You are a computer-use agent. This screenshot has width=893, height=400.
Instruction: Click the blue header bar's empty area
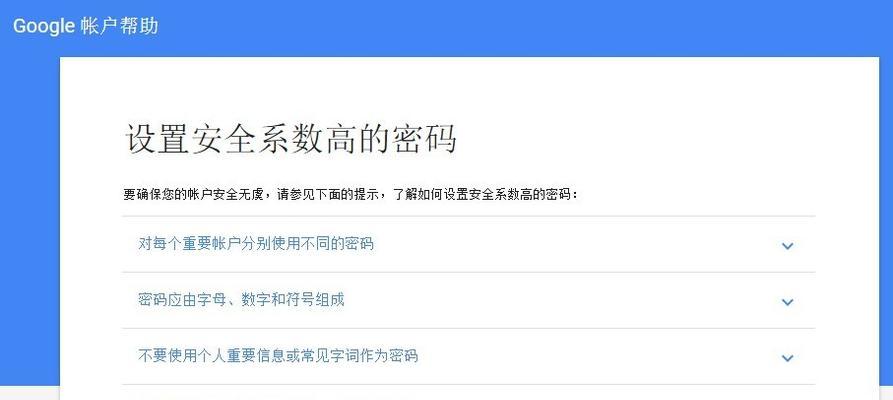[513, 26]
